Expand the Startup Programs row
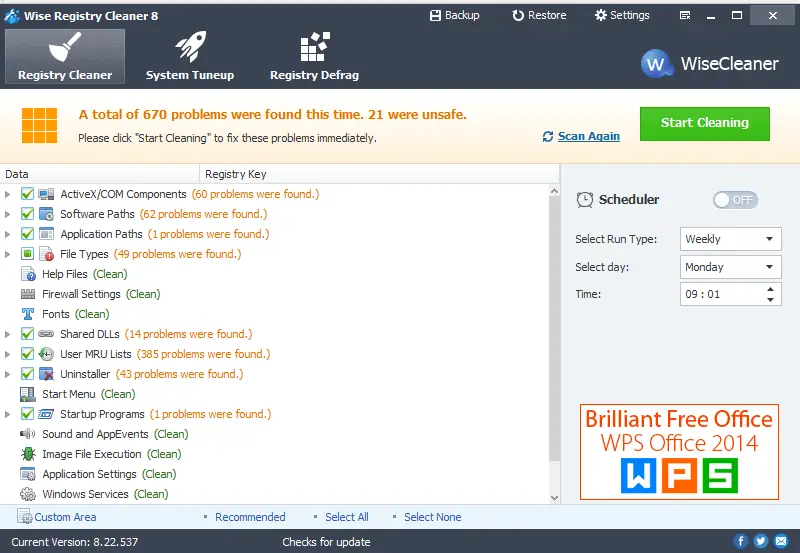 tap(7, 414)
